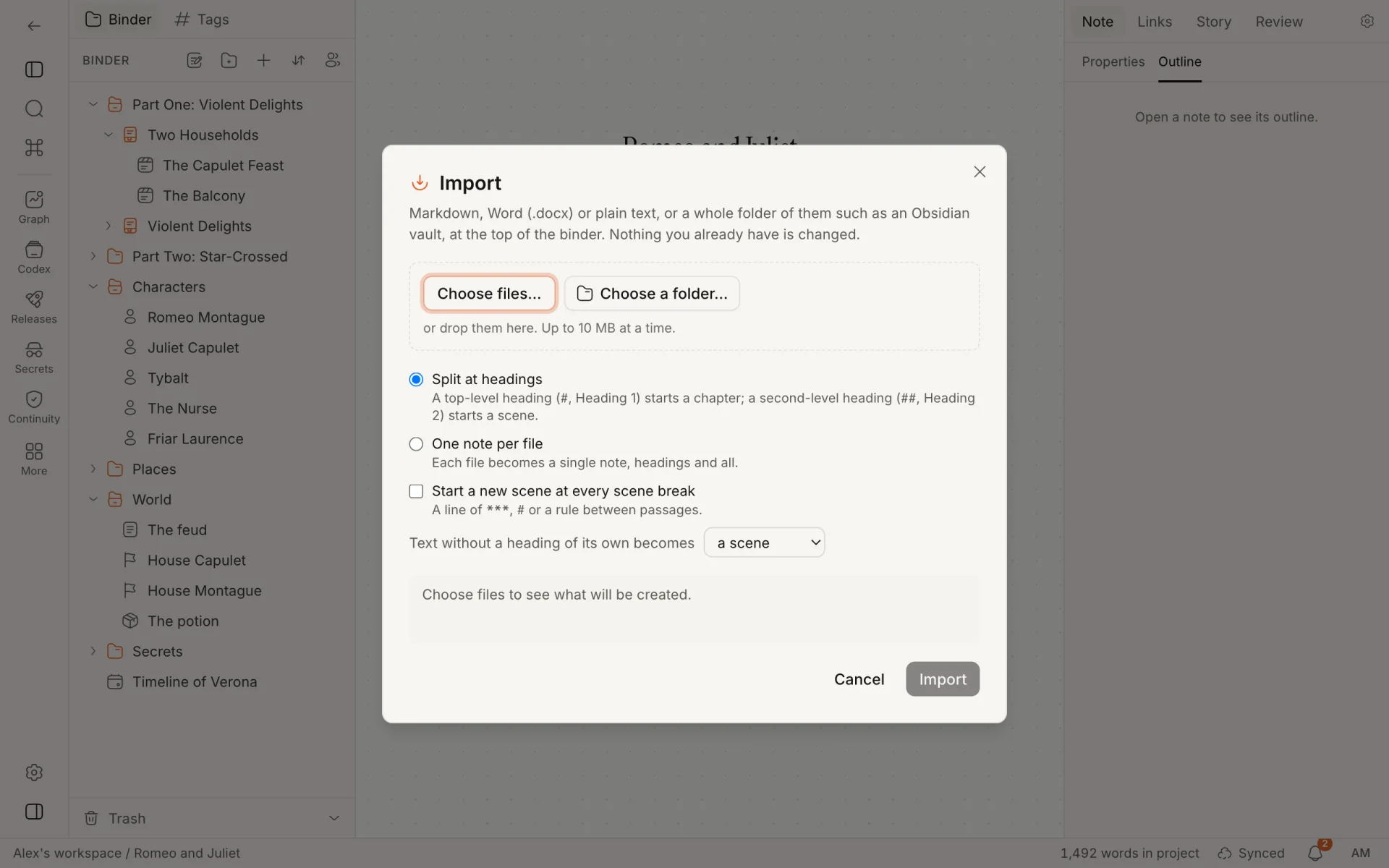
Task: Open the Secrets section in sidebar
Action: 34,357
